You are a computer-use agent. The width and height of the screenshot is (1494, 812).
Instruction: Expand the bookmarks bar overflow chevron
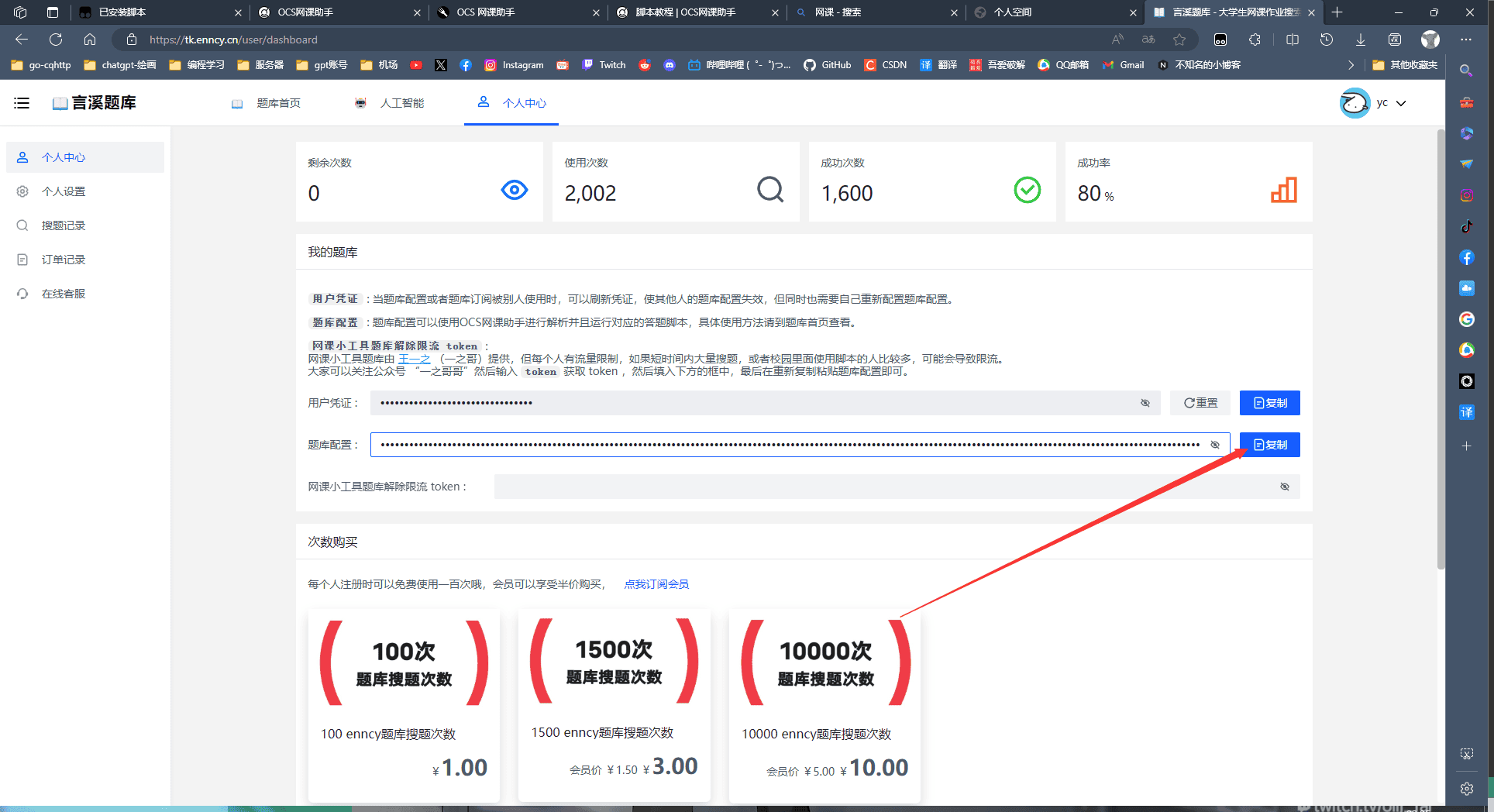tap(1351, 65)
